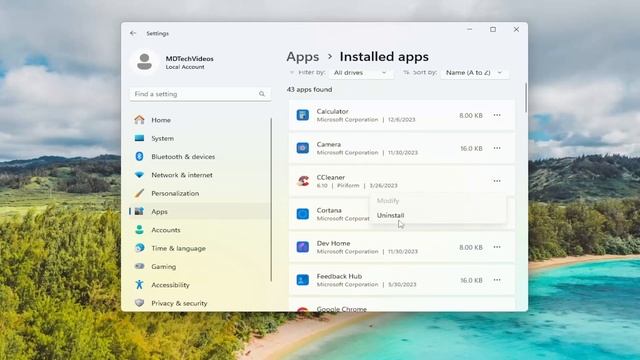
Task: Click the back arrow in Settings
Action: pyautogui.click(x=133, y=33)
